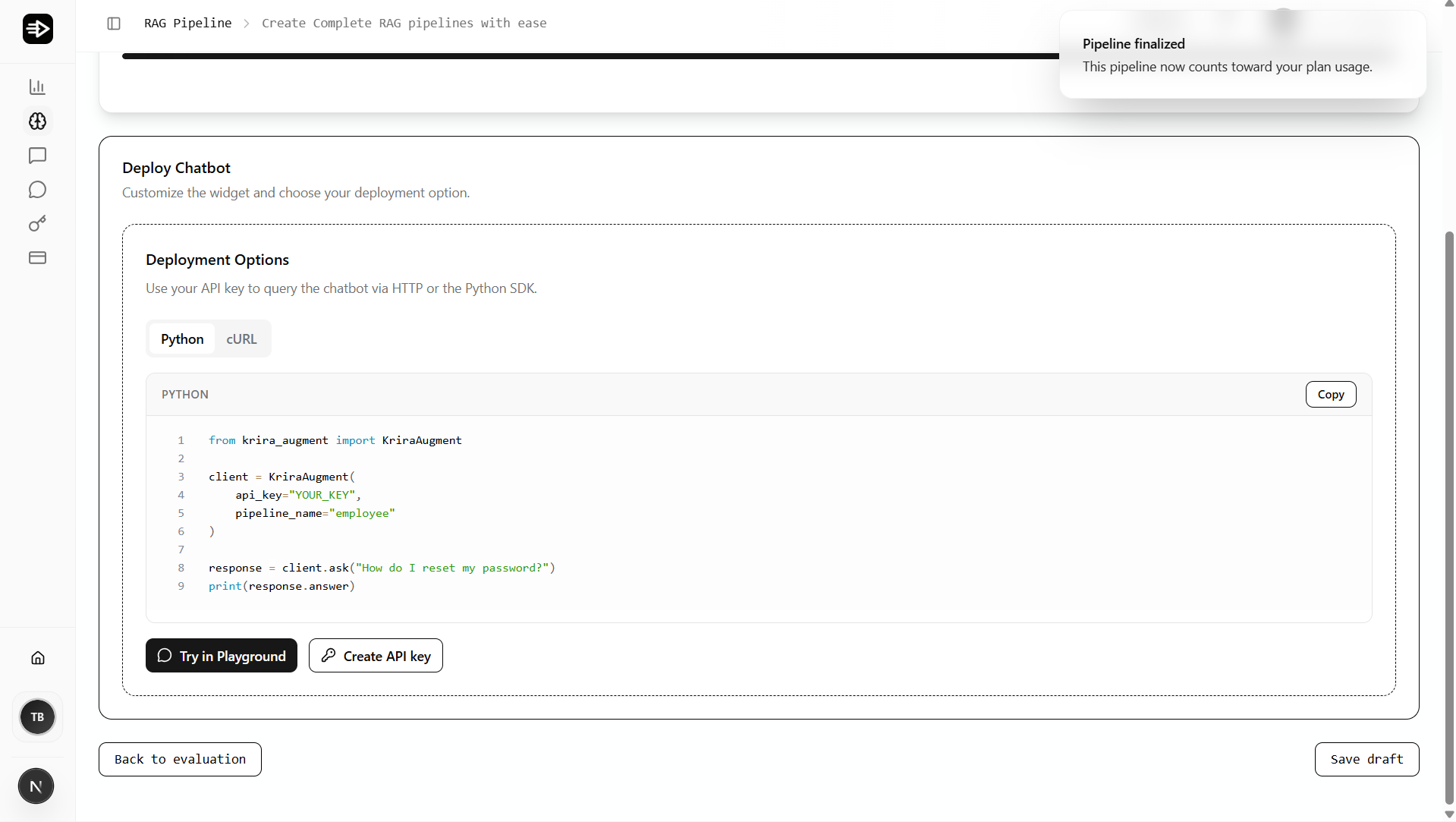This screenshot has height=822, width=1456.
Task: Click the "employee" pipeline name in code
Action: 362,513
